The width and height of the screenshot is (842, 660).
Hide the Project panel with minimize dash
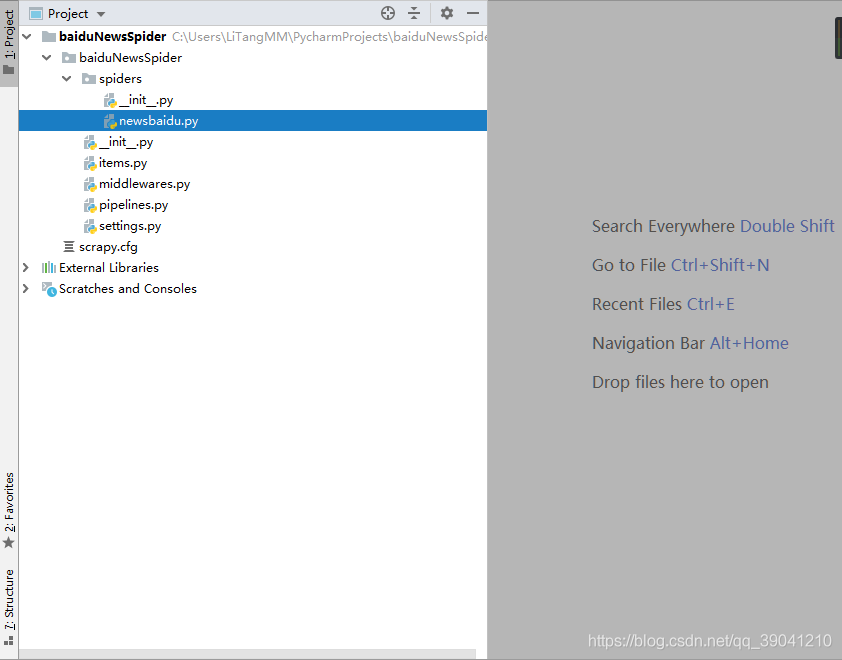[x=473, y=13]
